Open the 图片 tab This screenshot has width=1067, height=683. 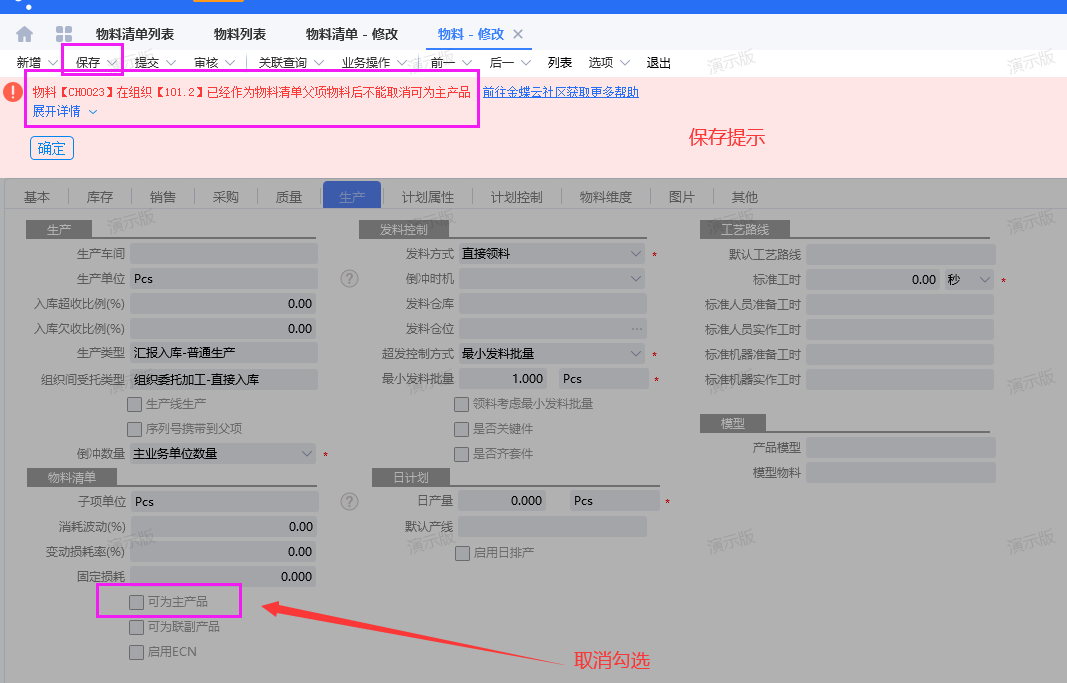point(682,197)
